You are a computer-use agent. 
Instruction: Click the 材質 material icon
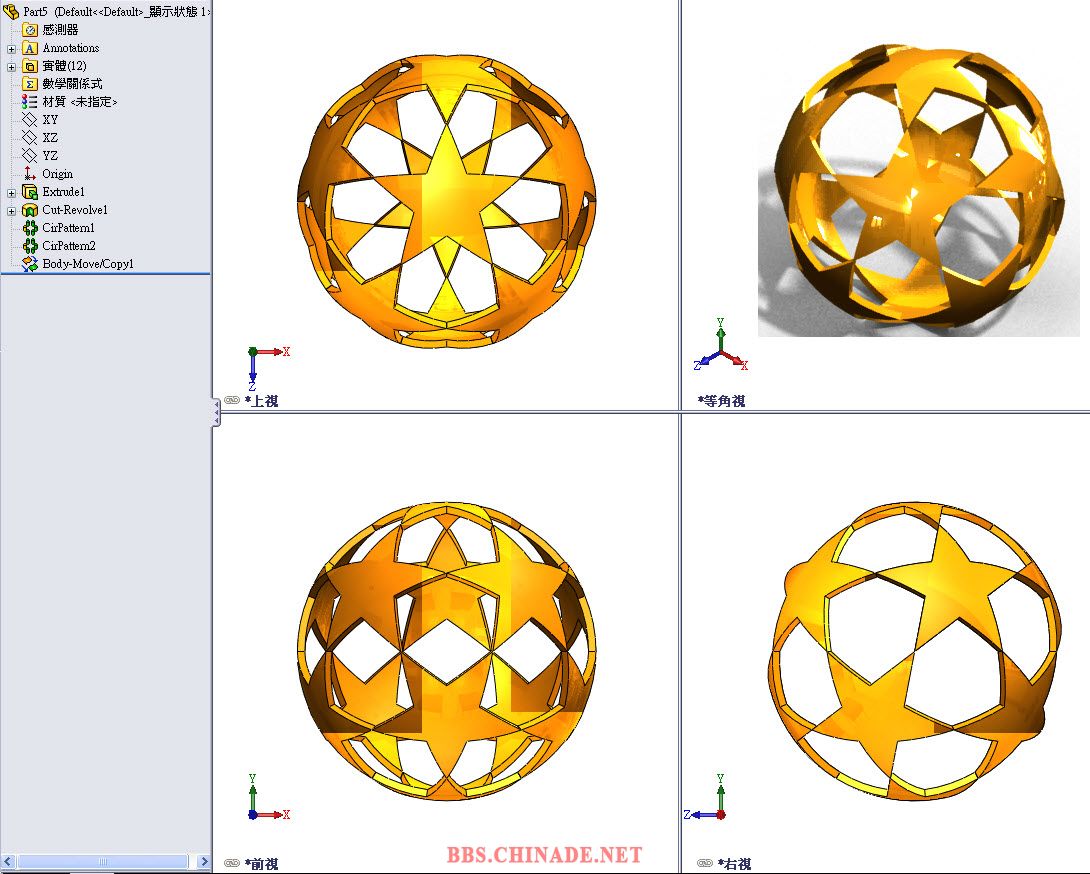click(x=30, y=102)
